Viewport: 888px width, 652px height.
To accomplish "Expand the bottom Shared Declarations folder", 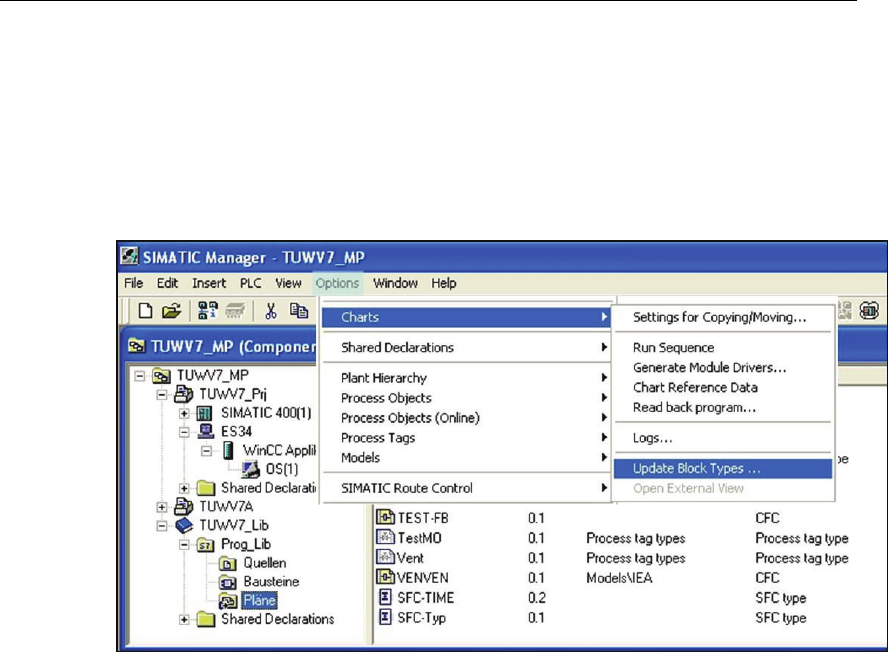I will [x=184, y=620].
